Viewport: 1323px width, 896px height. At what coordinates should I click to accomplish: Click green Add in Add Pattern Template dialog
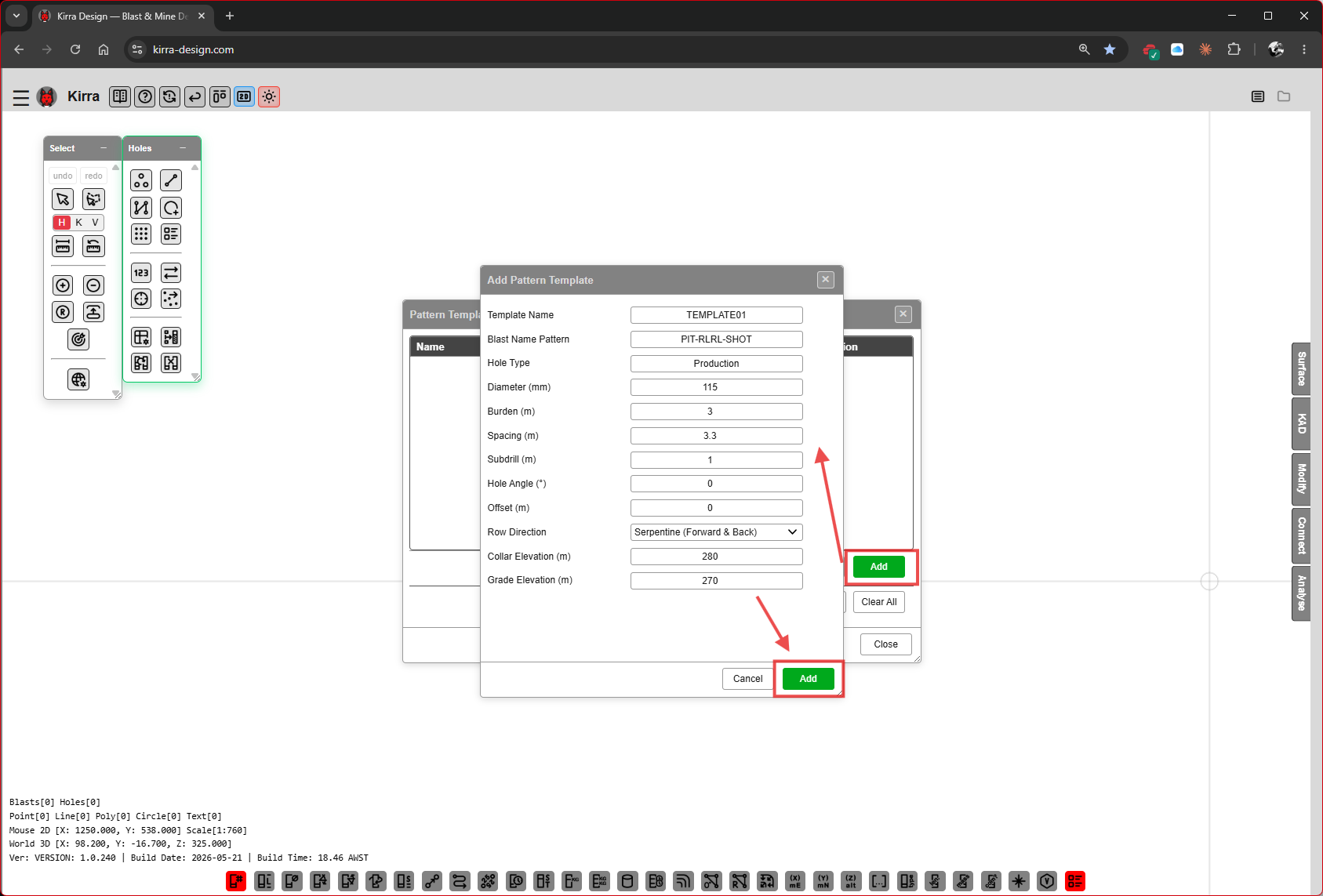click(x=809, y=679)
